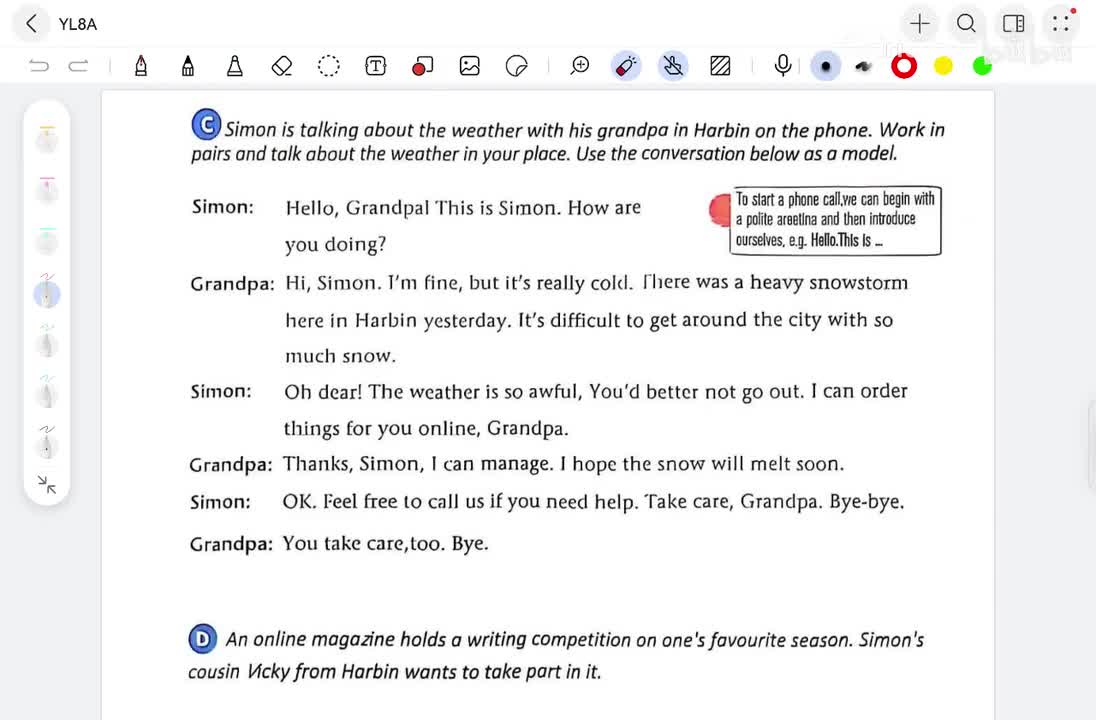The image size is (1096, 720).
Task: Toggle the laser pointer tool
Action: (626, 66)
